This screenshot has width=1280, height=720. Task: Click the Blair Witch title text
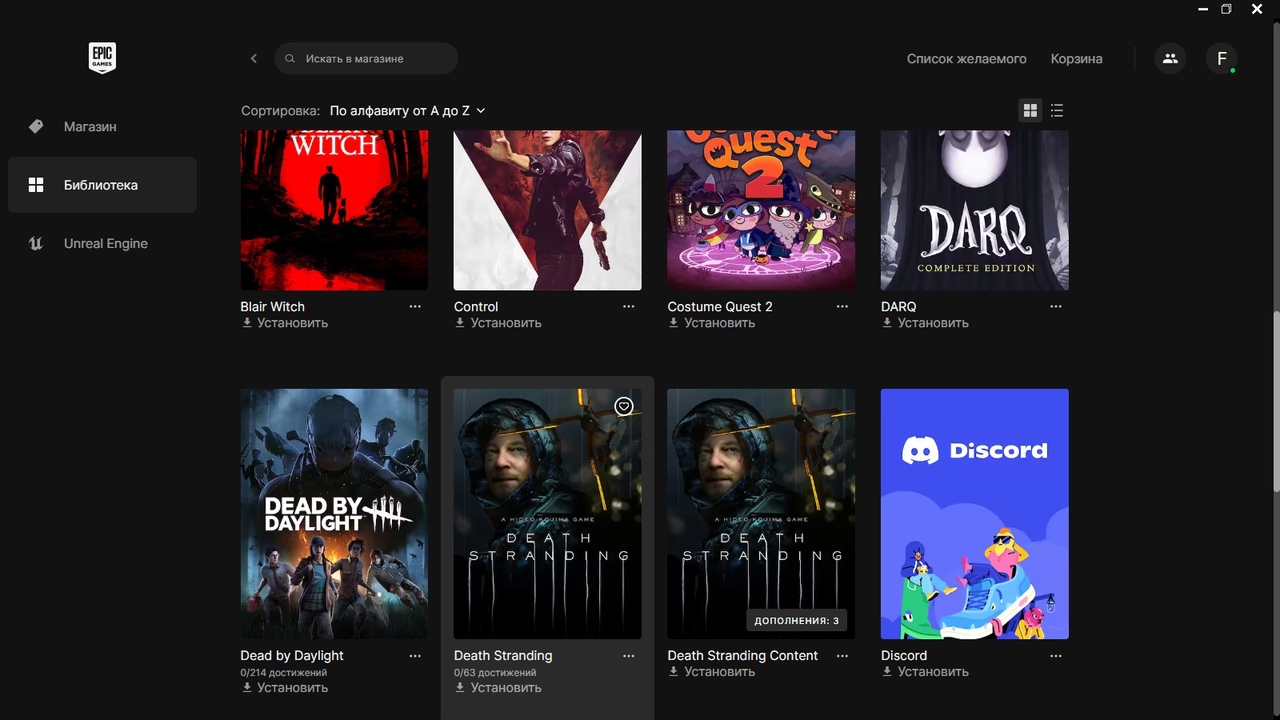[273, 307]
